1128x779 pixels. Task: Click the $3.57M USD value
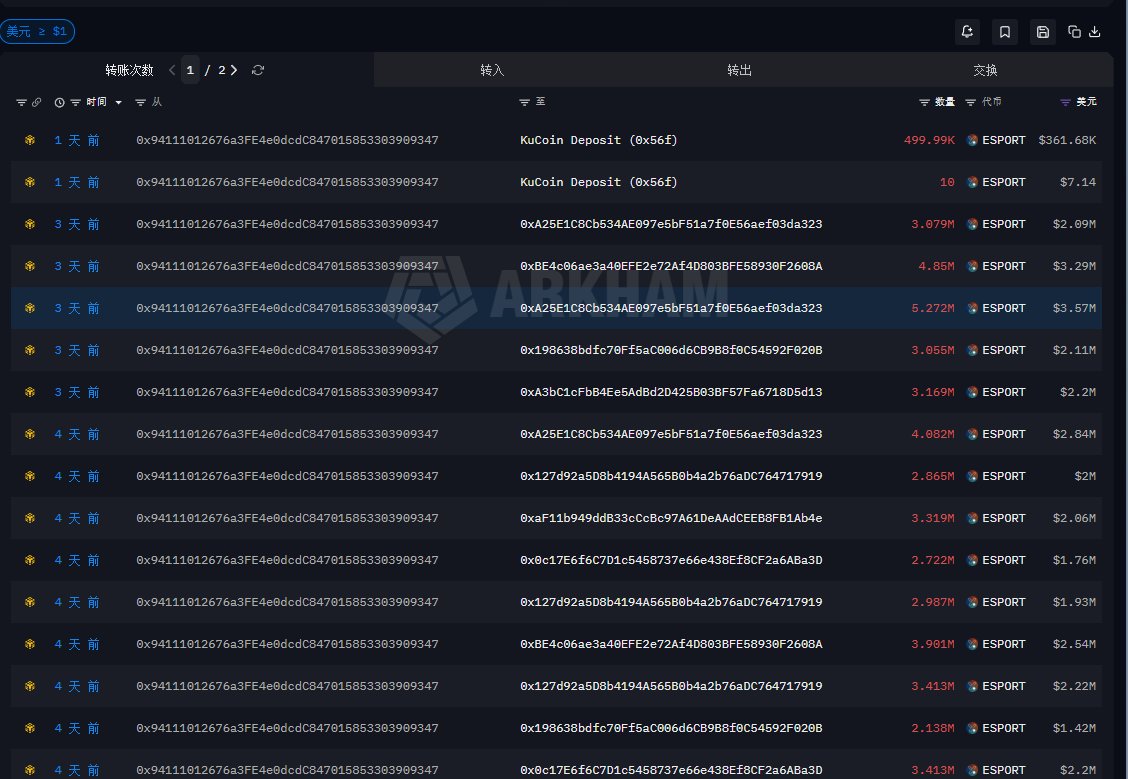tap(1074, 308)
